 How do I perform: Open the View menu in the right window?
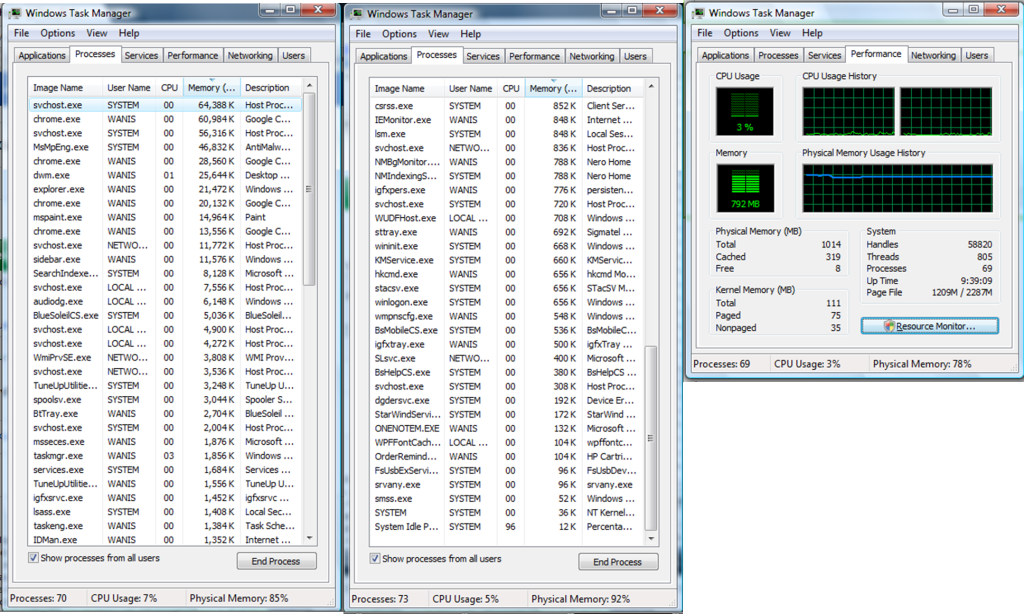tap(780, 33)
